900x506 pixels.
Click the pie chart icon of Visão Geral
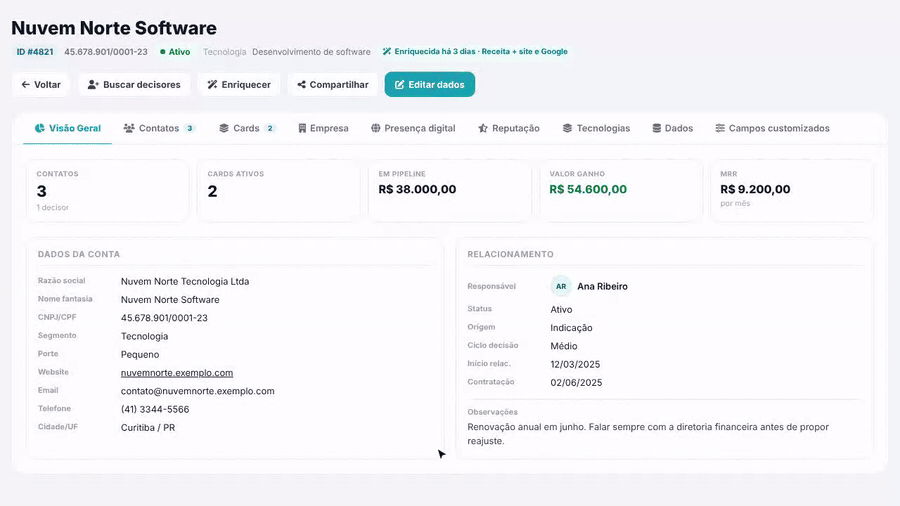[40, 128]
